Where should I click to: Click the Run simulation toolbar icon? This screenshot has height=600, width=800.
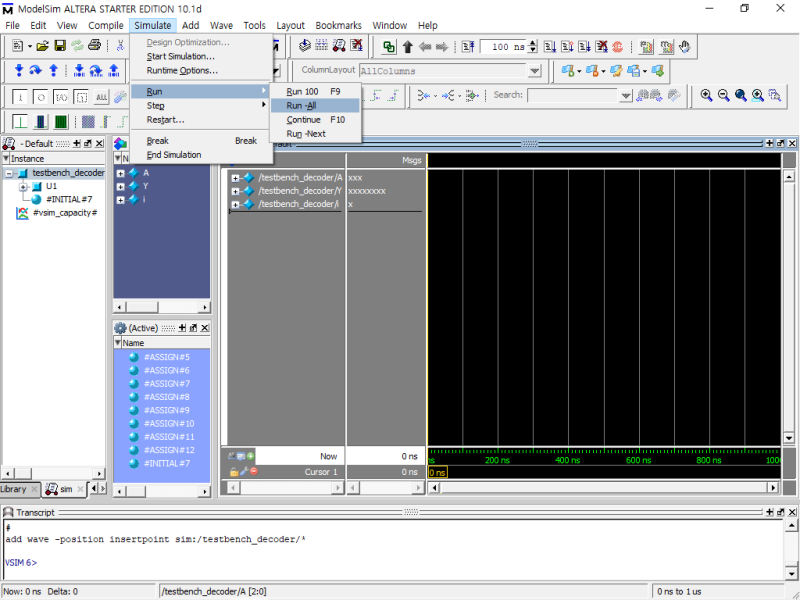click(550, 45)
